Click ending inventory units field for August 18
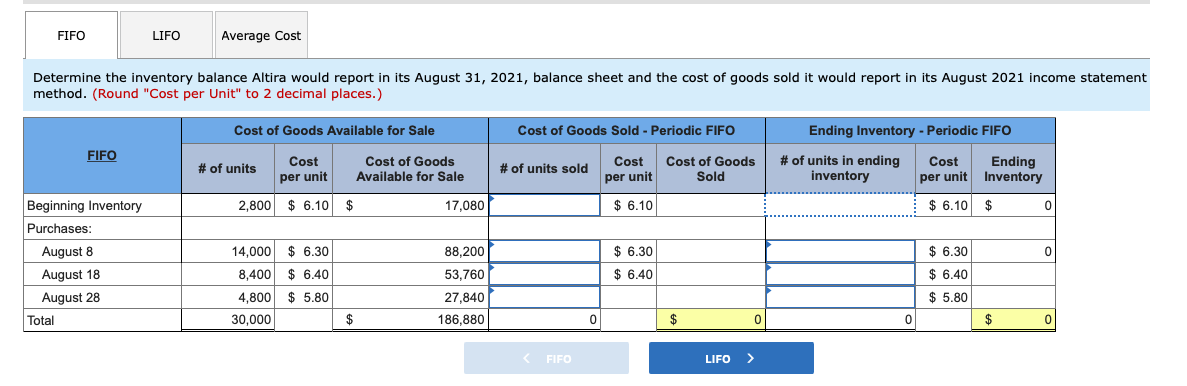Viewport: 1187px width, 386px height. (840, 274)
